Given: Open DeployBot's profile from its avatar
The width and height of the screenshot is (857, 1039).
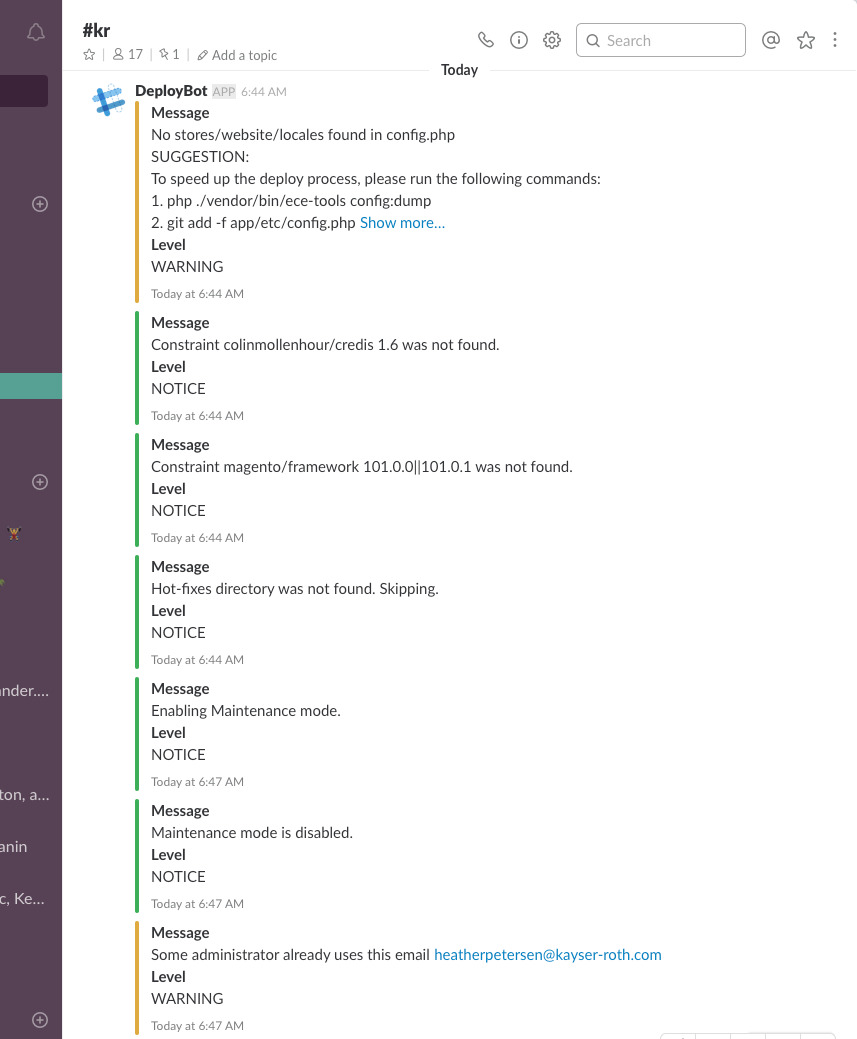Looking at the screenshot, I should (108, 100).
